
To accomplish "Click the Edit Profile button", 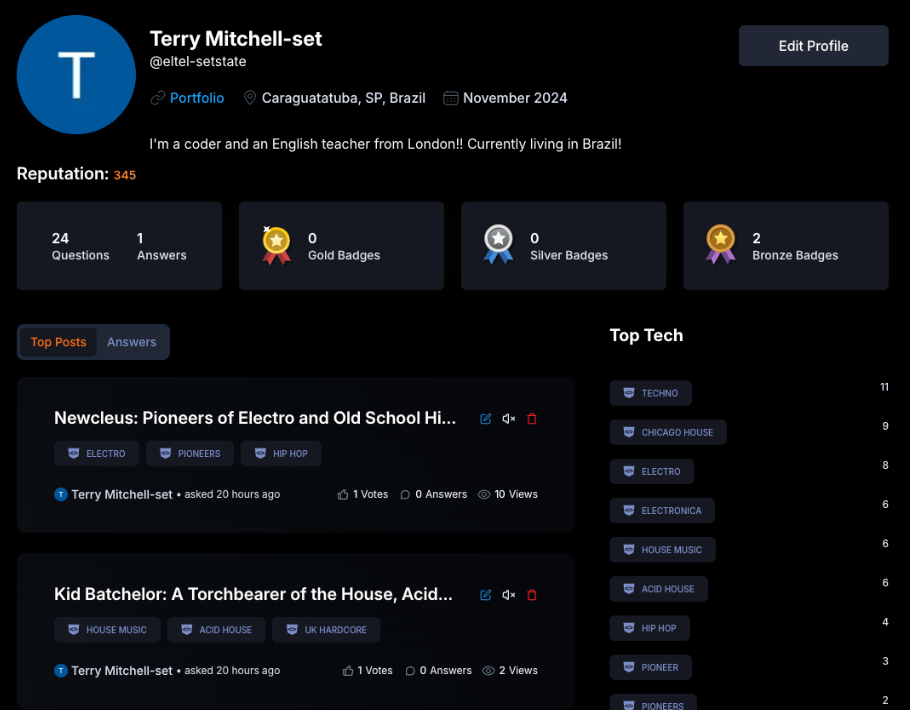I will pyautogui.click(x=813, y=46).
